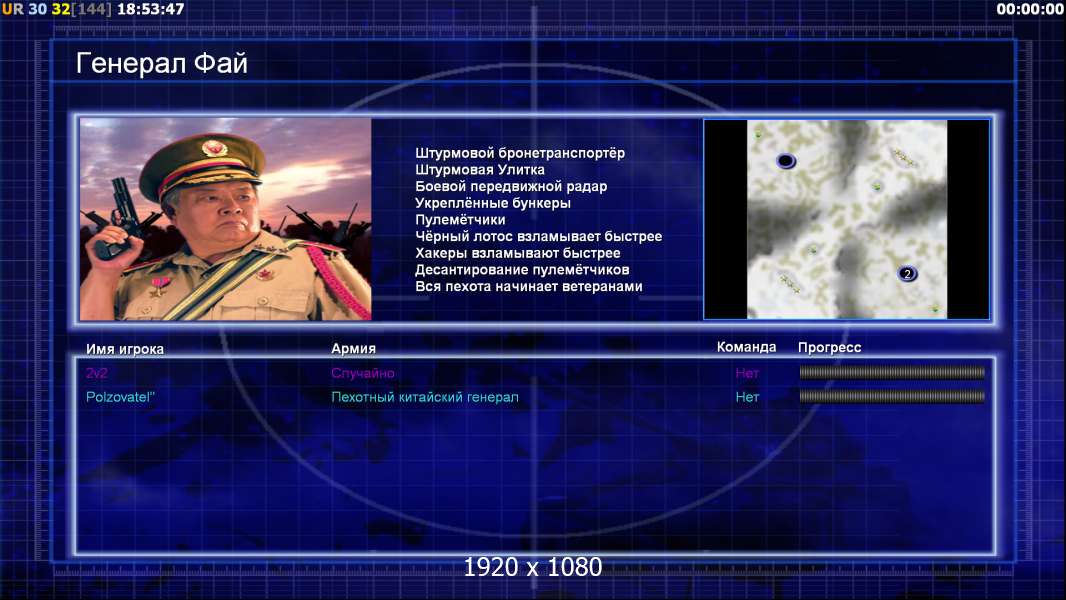Click the Штурмовой бронетранспортёр ability line
The width and height of the screenshot is (1066, 600).
pyautogui.click(x=520, y=153)
